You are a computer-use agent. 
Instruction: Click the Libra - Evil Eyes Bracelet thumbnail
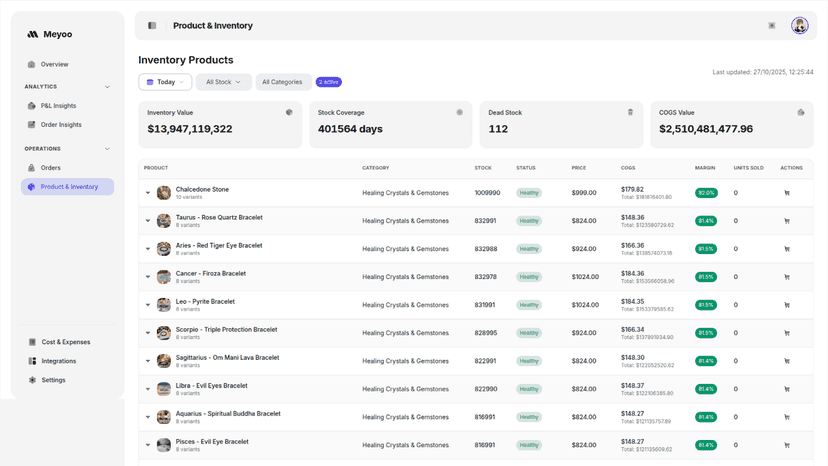pyautogui.click(x=164, y=389)
